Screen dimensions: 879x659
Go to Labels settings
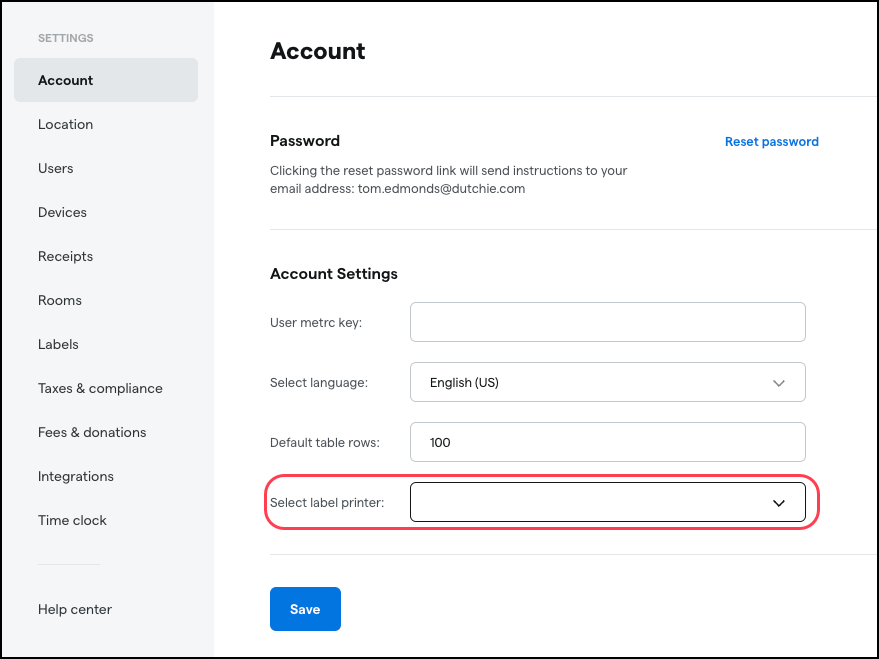point(59,344)
